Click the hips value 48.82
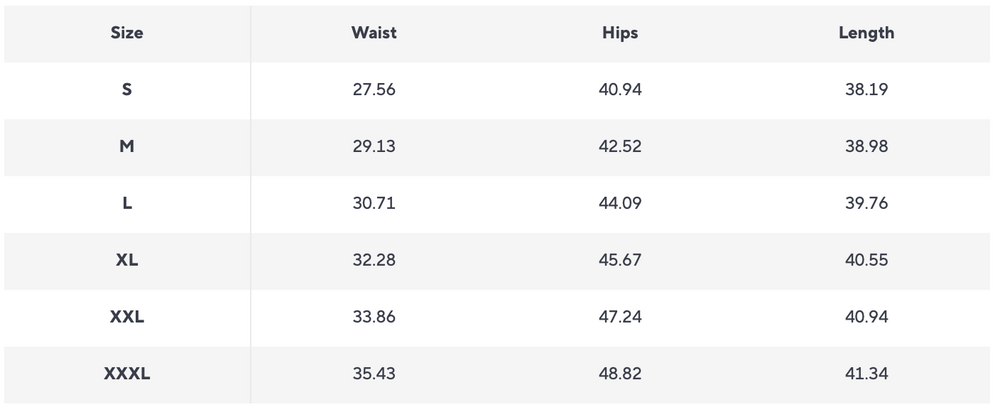Viewport: 1000px width, 412px height. pos(620,375)
